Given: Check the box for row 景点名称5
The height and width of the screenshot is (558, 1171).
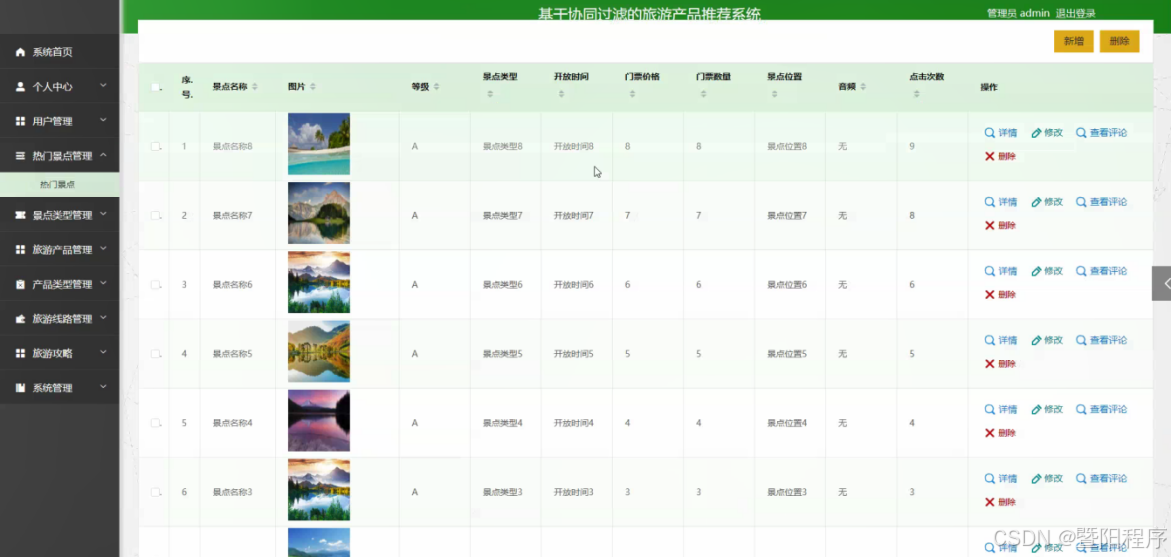Looking at the screenshot, I should 155,353.
